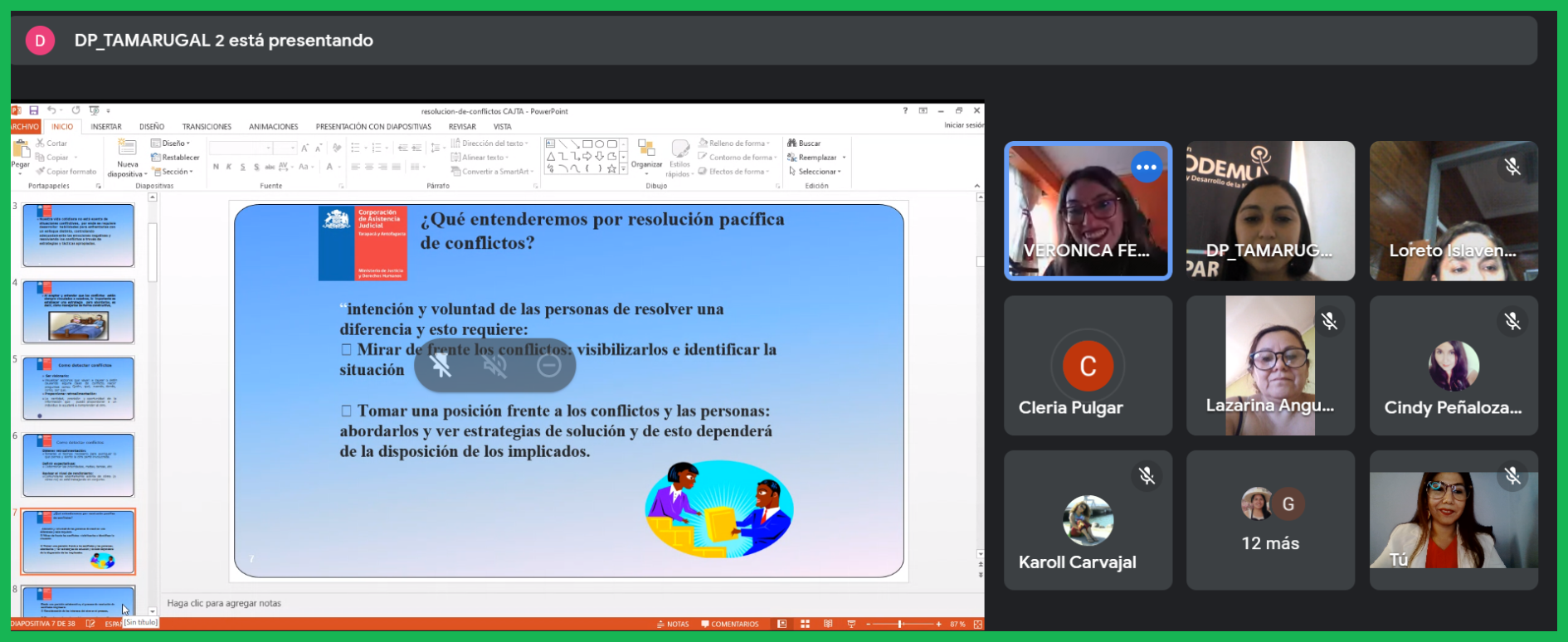Open the slide sorter view icon
This screenshot has height=642, width=1568.
coord(805,624)
